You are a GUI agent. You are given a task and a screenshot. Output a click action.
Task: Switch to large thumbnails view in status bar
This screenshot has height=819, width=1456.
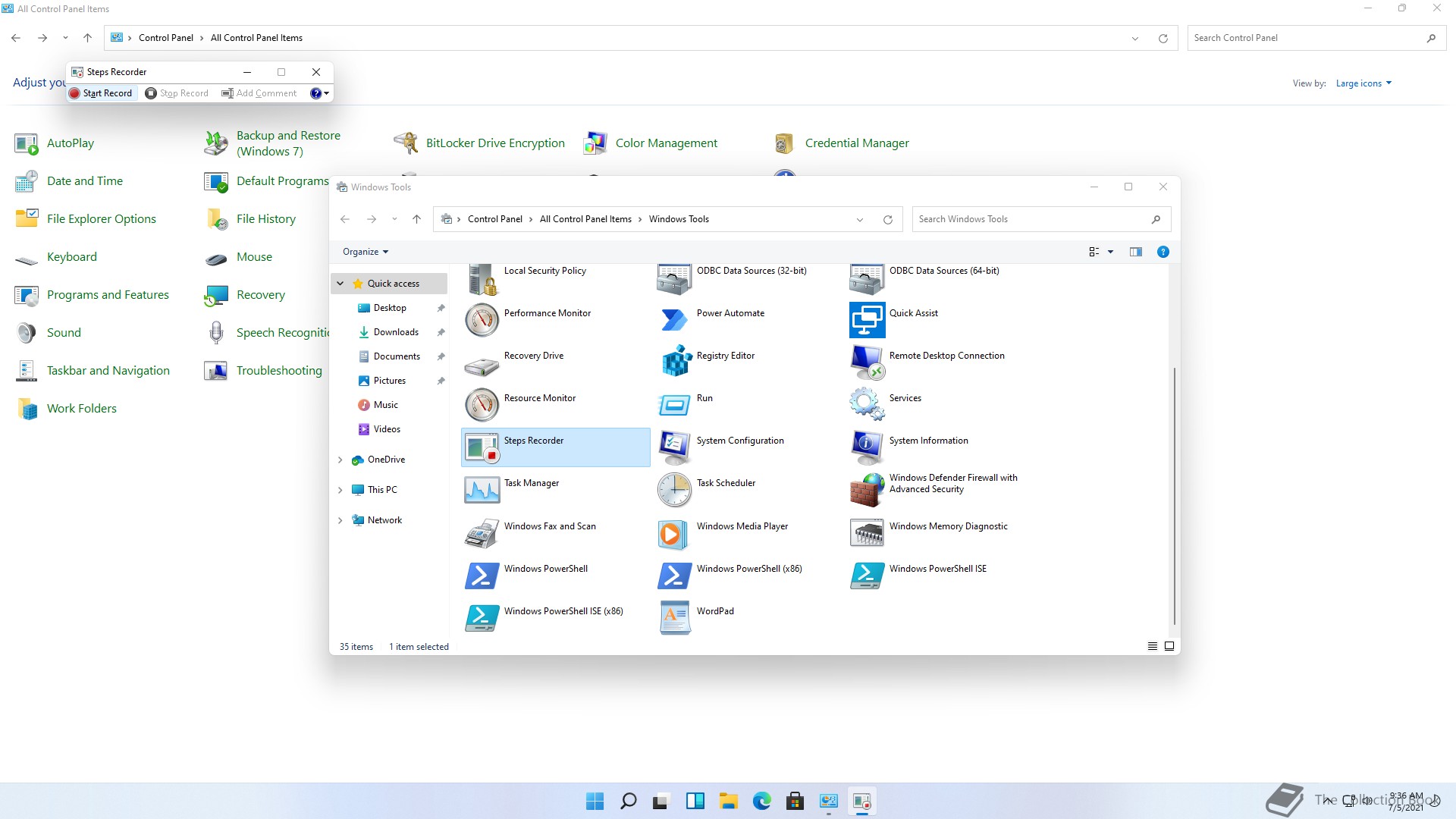pyautogui.click(x=1169, y=646)
